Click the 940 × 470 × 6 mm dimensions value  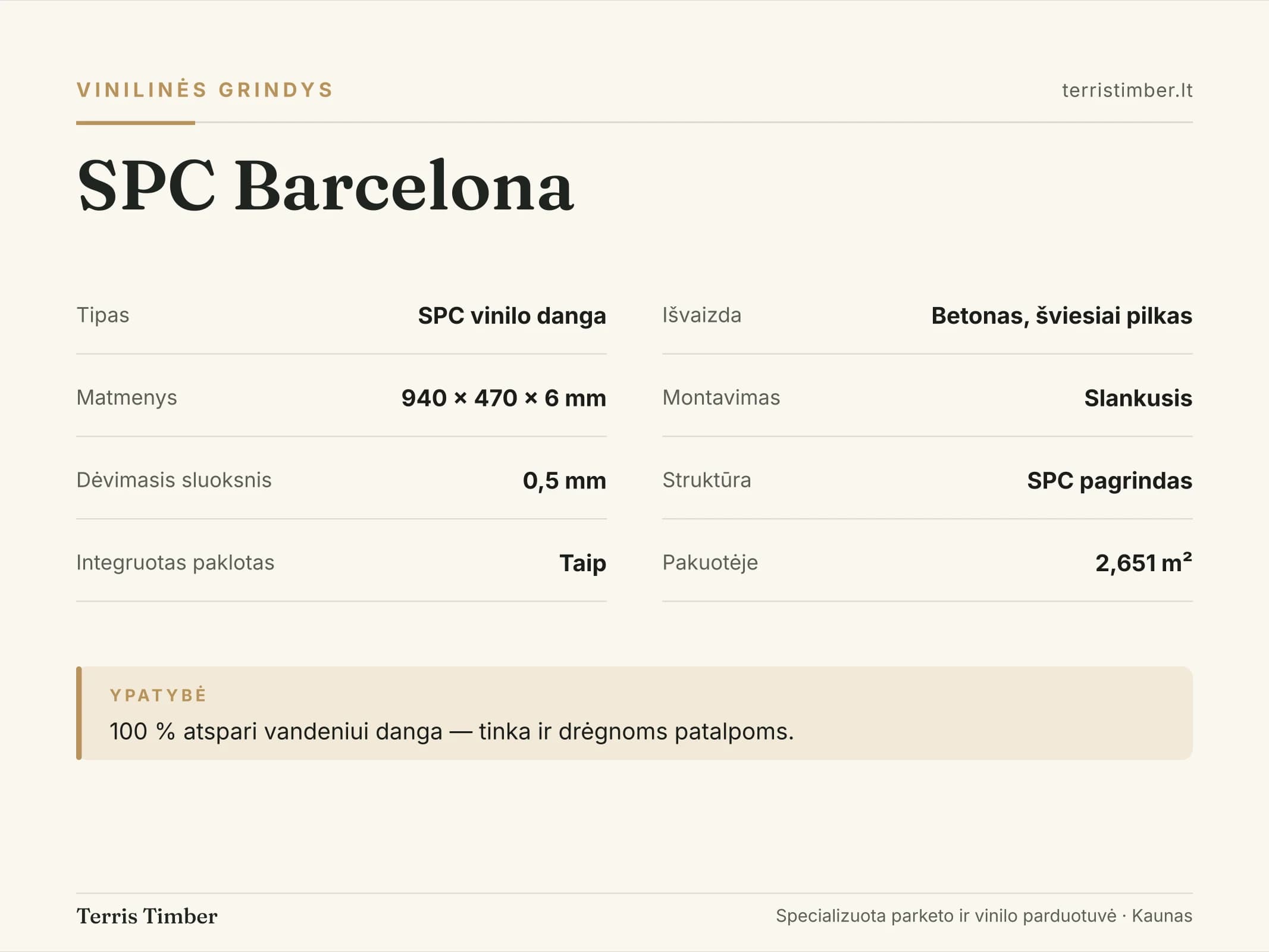(x=503, y=398)
